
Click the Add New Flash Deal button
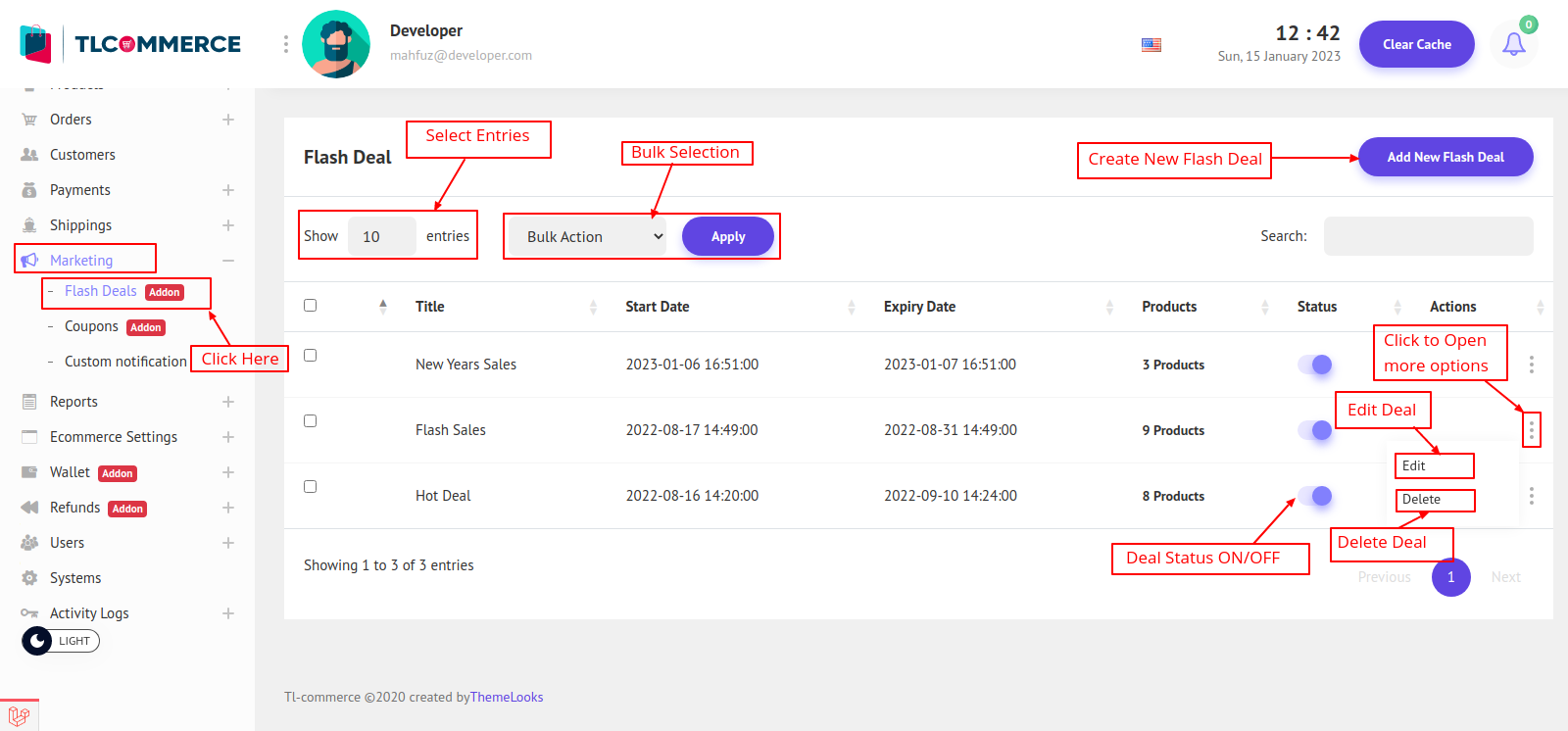point(1445,157)
